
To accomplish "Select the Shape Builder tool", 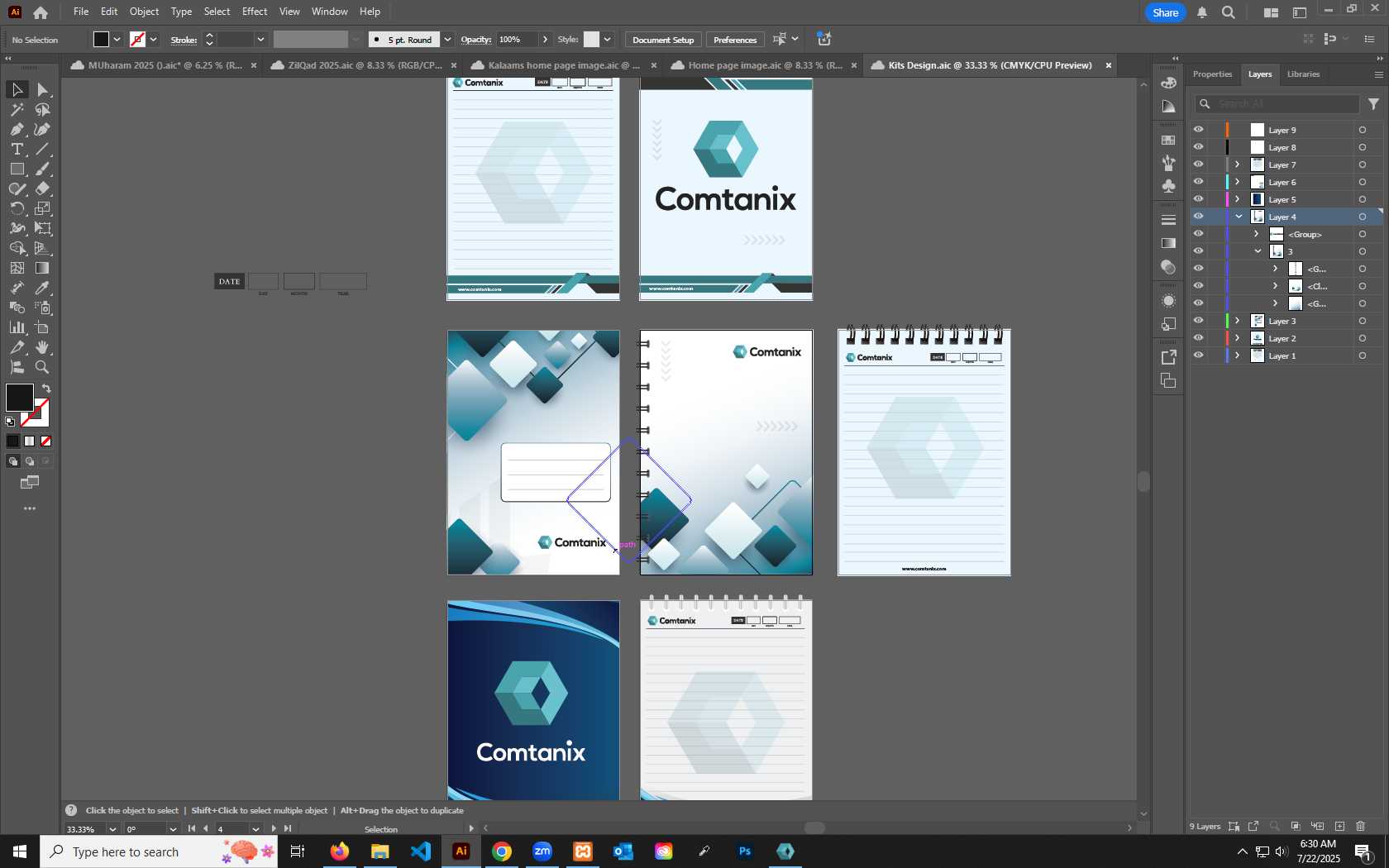I will (17, 248).
